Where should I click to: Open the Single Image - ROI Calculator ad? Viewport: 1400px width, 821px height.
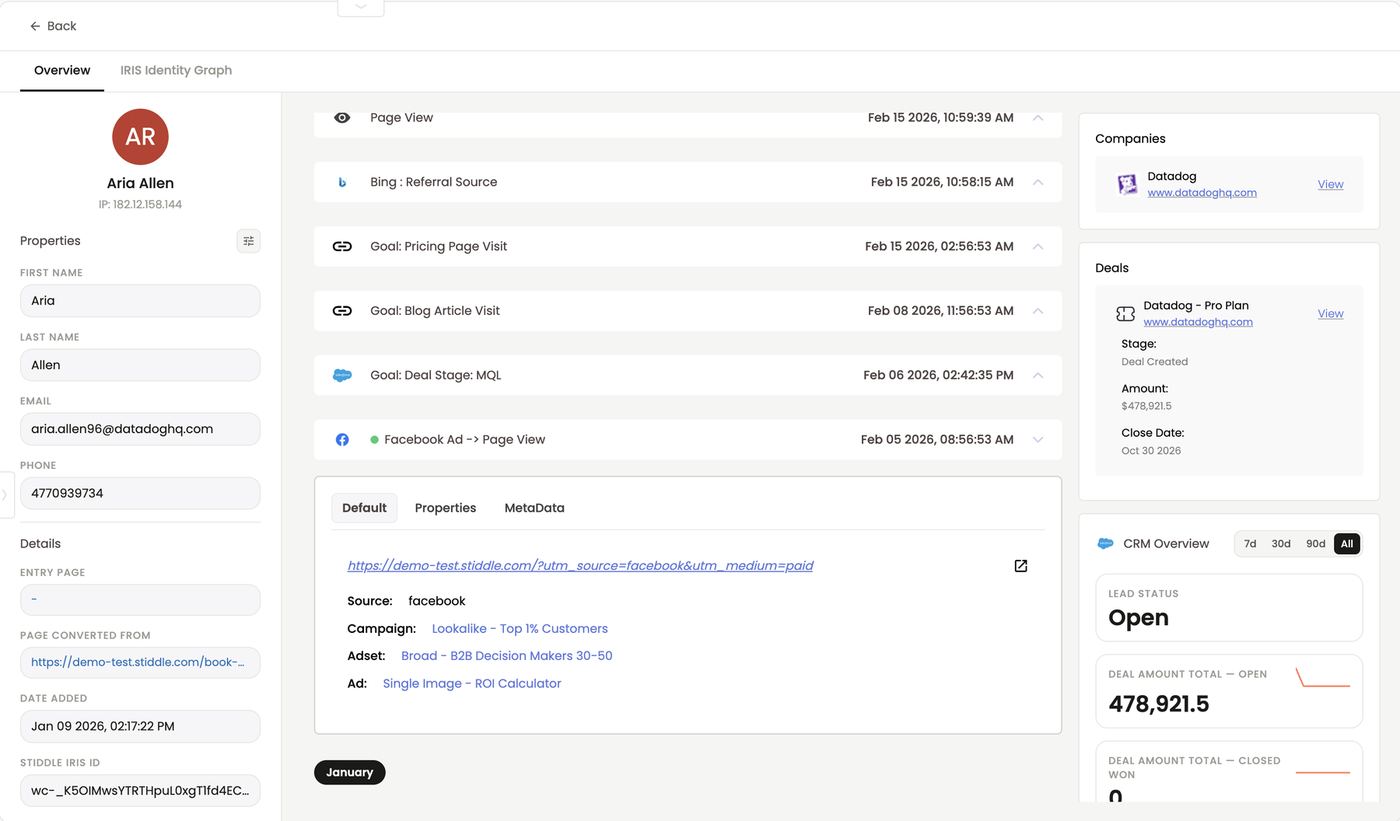pos(472,684)
